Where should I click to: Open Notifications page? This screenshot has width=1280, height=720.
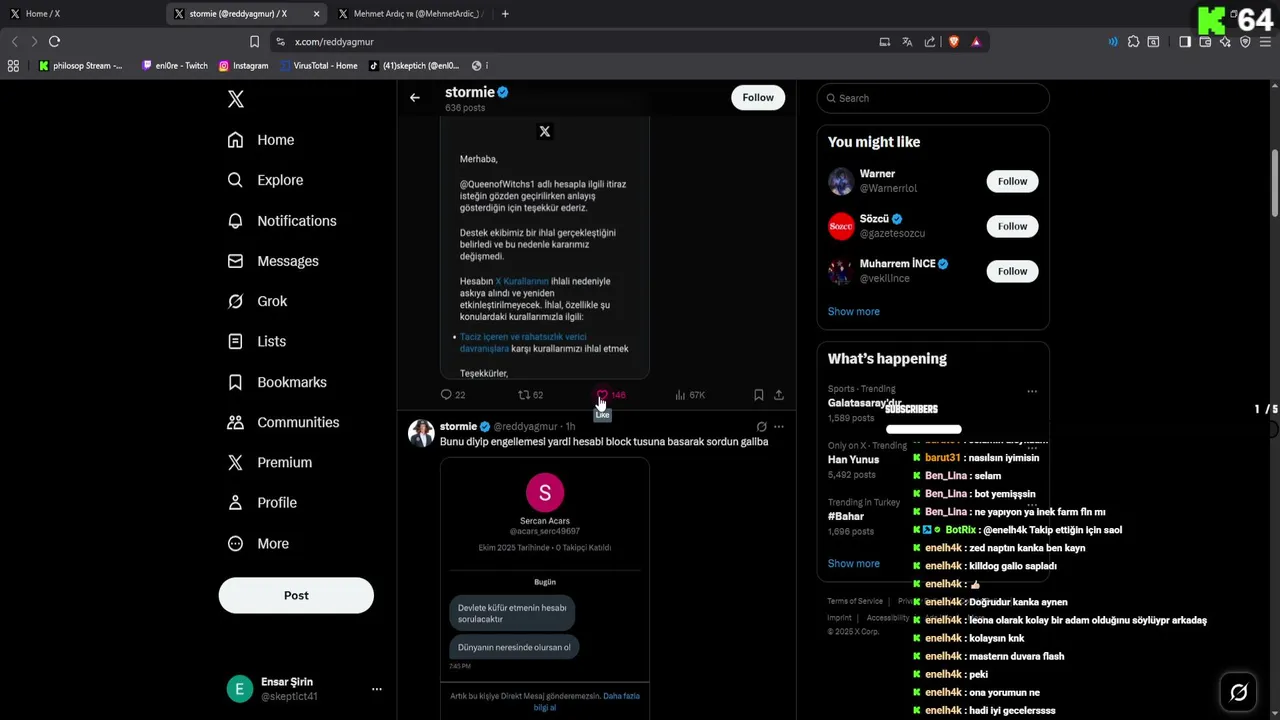(x=282, y=221)
